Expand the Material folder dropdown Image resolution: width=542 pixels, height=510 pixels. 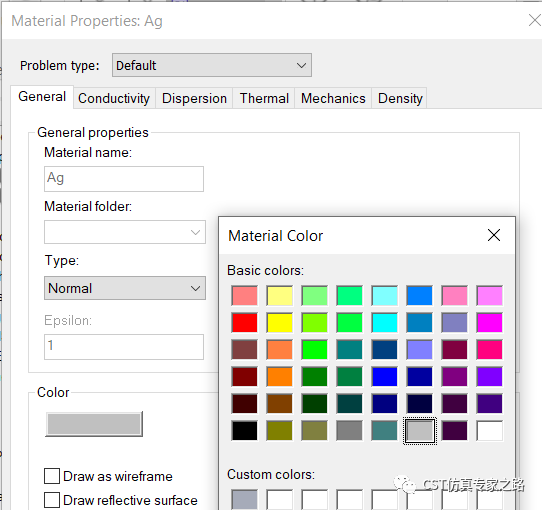tap(125, 232)
